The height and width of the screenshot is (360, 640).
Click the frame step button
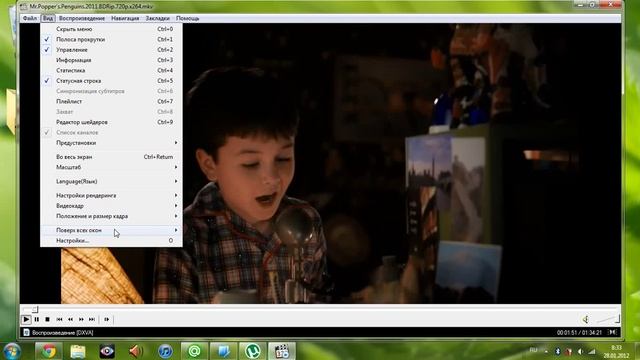pos(107,319)
